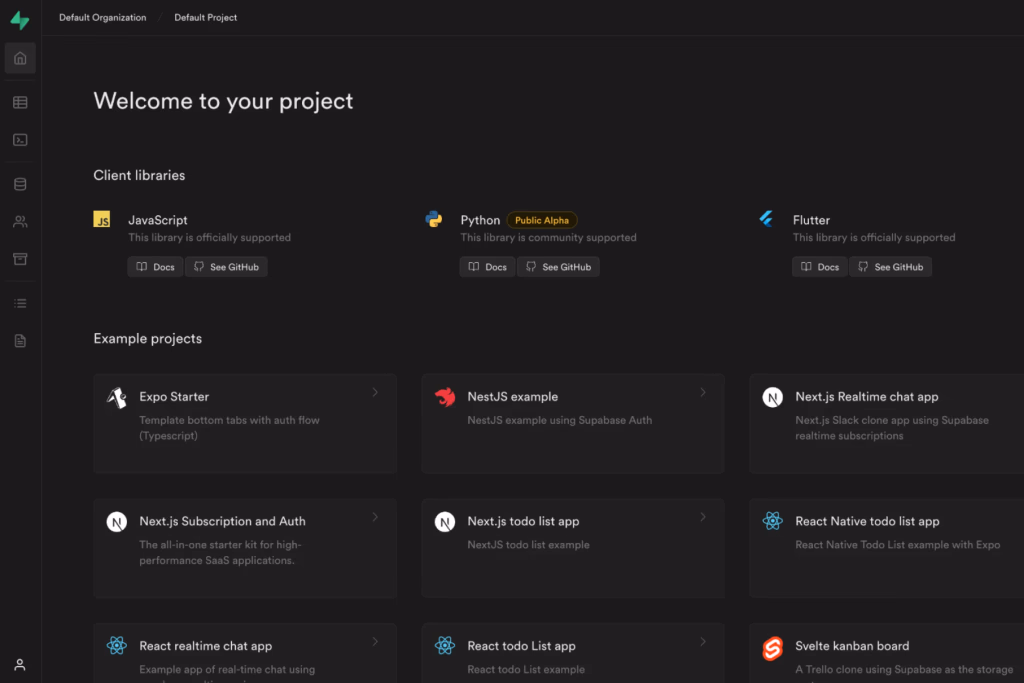The height and width of the screenshot is (683, 1024).
Task: Click the NestJS example red logo
Action: point(445,397)
